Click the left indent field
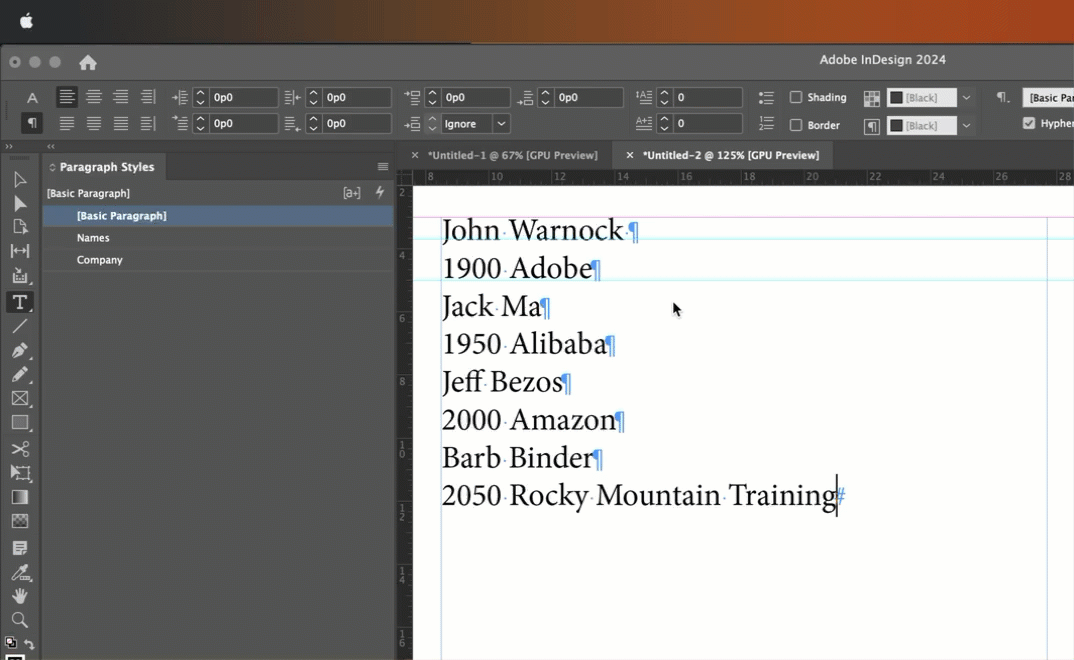1074x660 pixels. pos(243,97)
